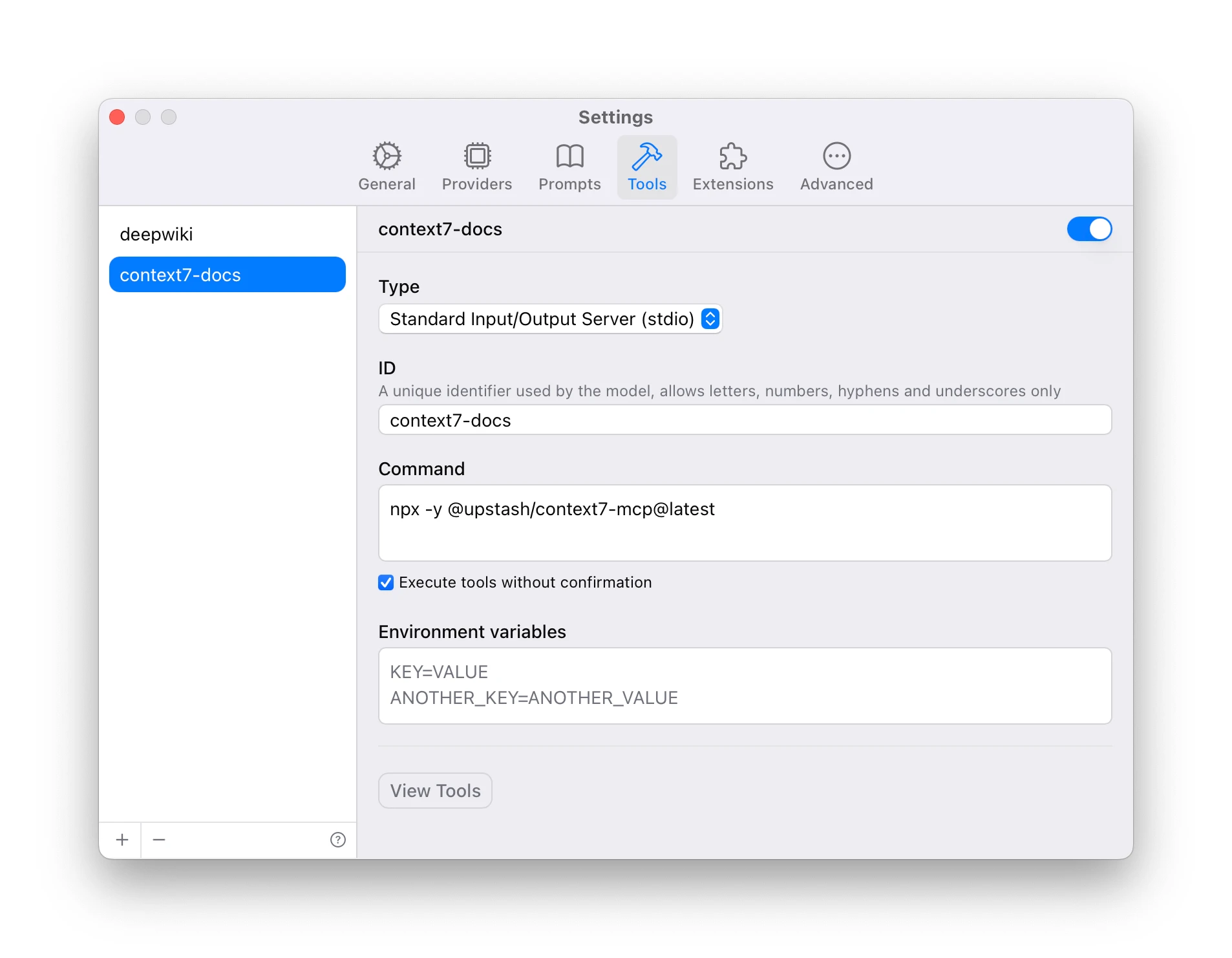
Task: Disable the context7-docs server toggle
Action: (x=1089, y=229)
